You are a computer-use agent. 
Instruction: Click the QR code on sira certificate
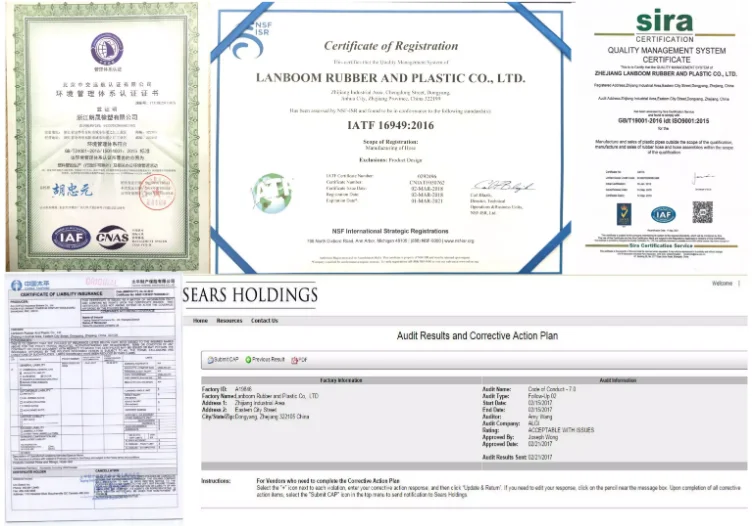tap(702, 212)
